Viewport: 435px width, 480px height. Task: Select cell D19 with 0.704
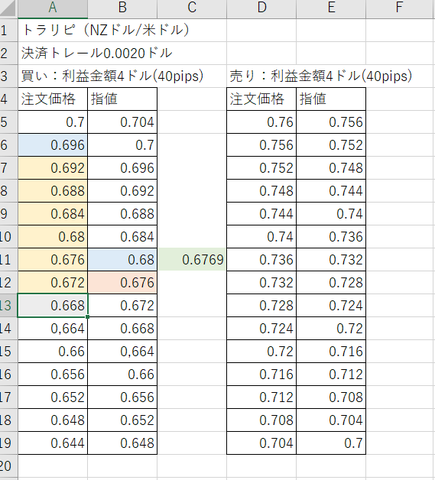[262, 443]
